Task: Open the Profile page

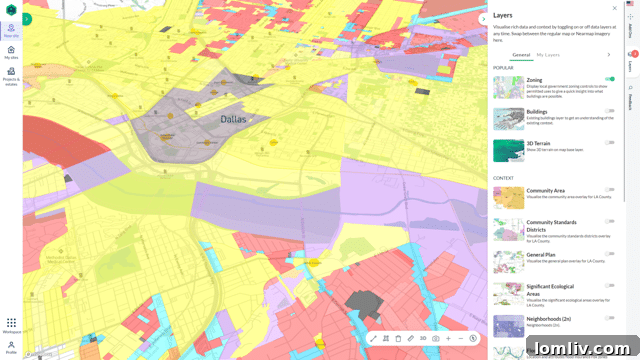Action: click(x=11, y=347)
